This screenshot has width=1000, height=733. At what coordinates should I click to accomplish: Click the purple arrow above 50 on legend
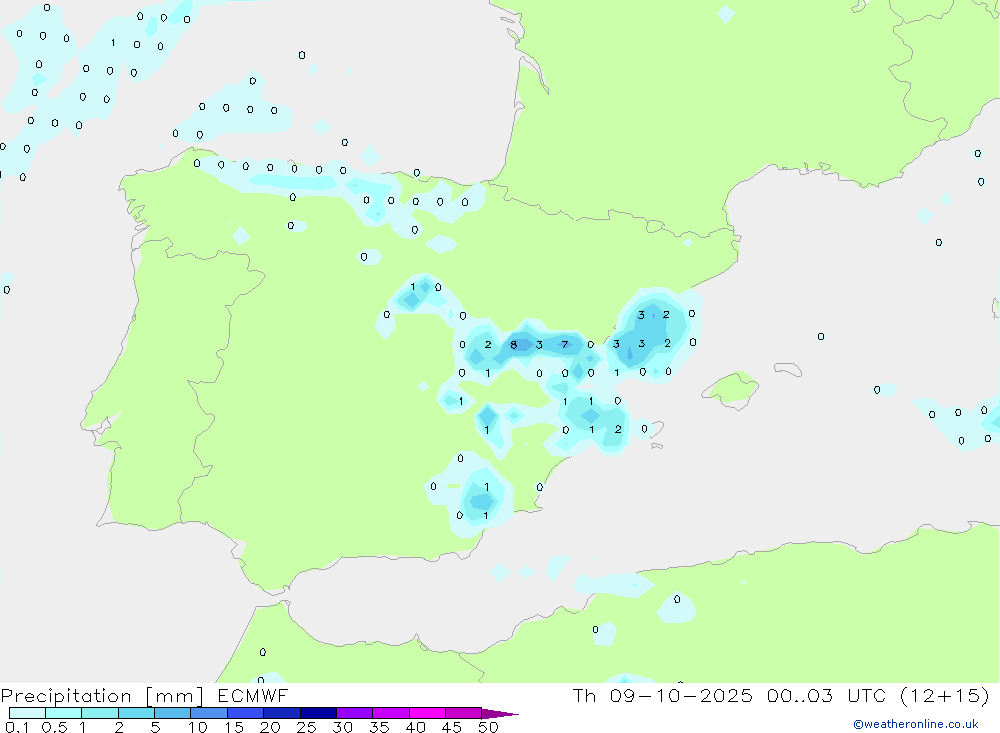coord(499,714)
